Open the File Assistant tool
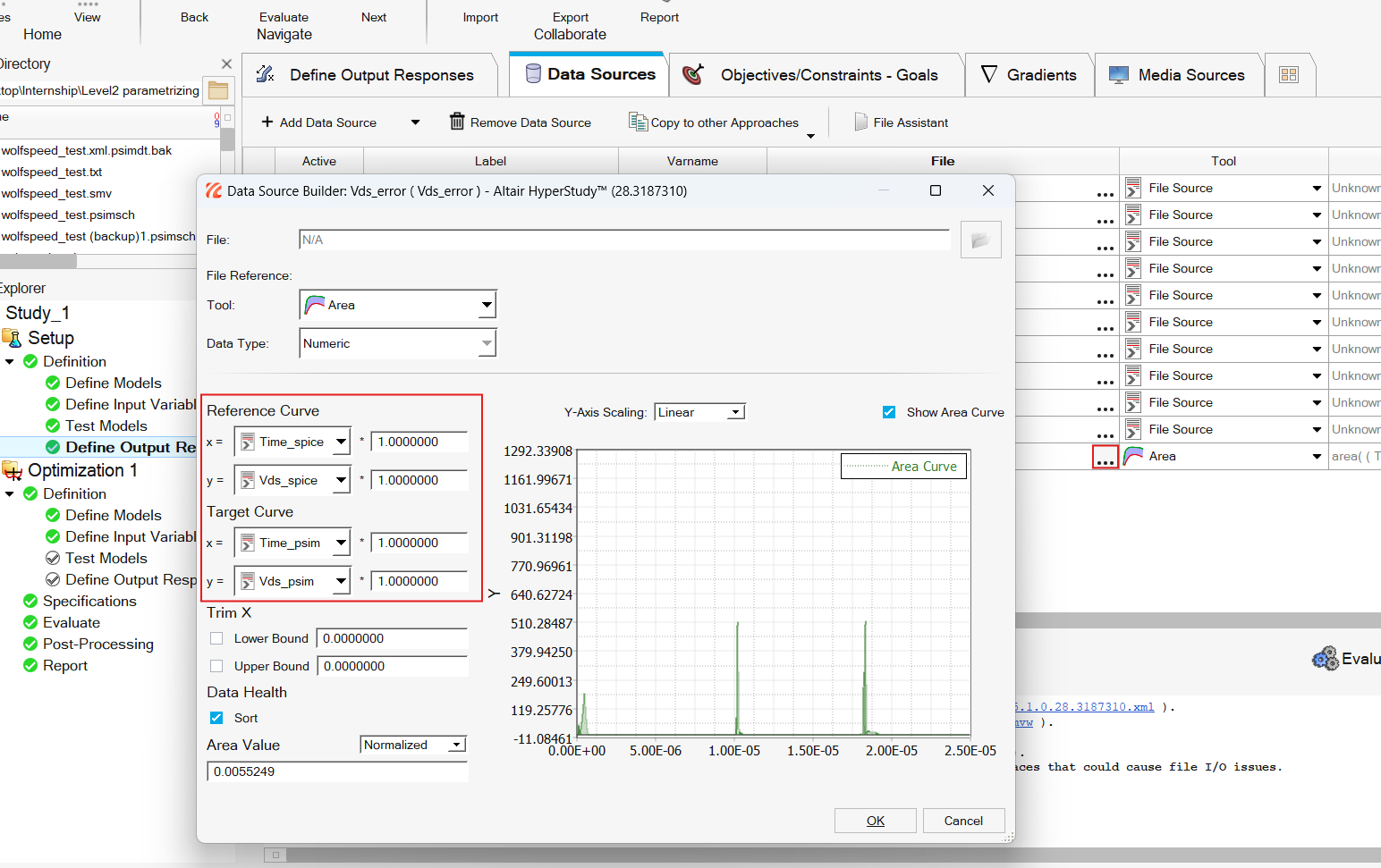This screenshot has height=868, width=1381. [x=901, y=122]
